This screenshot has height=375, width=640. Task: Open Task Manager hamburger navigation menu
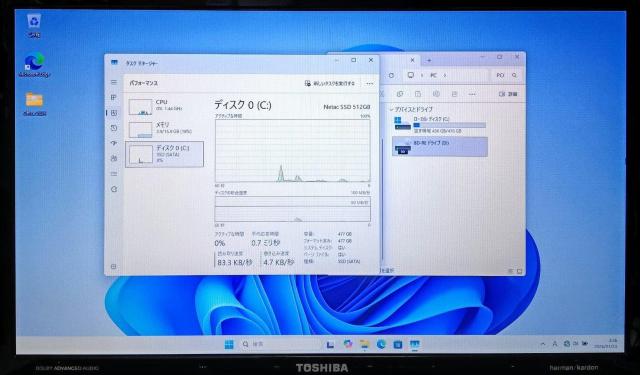click(114, 82)
